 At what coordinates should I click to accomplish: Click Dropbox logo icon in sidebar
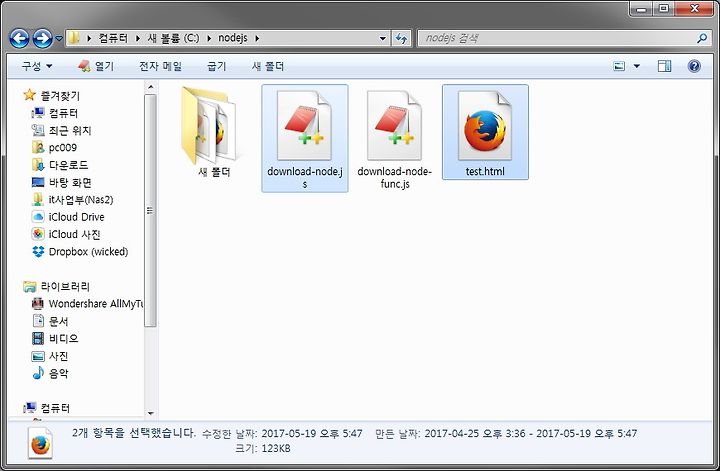tap(38, 252)
